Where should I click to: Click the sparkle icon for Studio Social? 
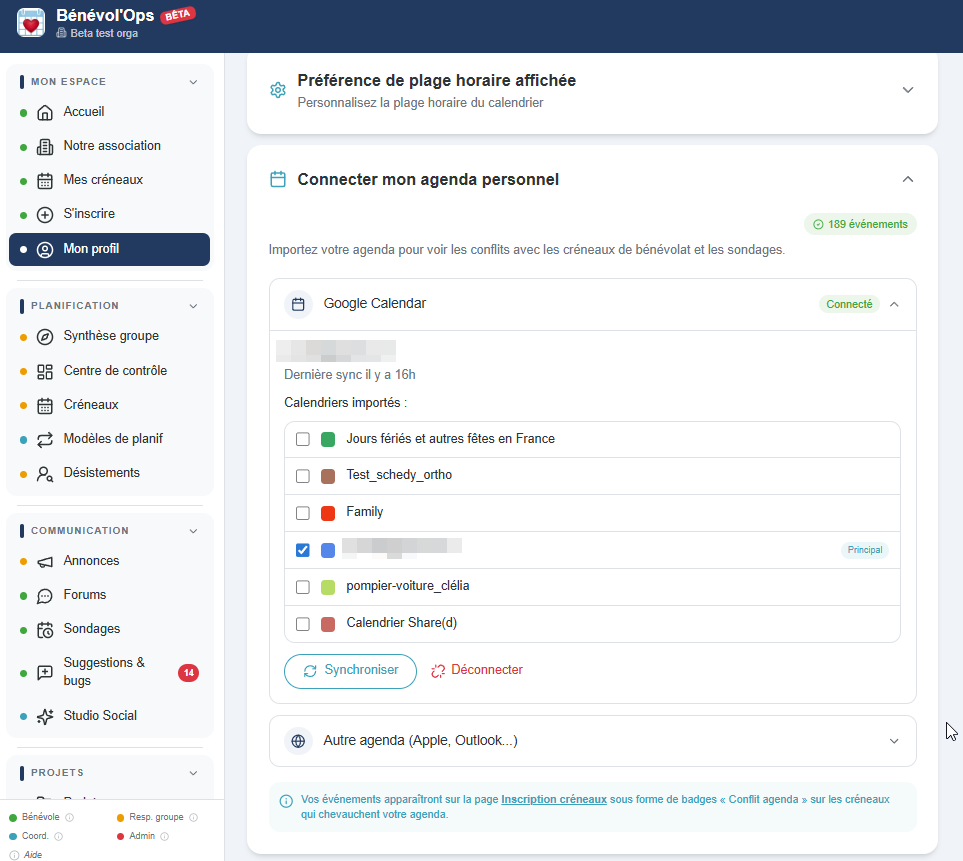[45, 717]
